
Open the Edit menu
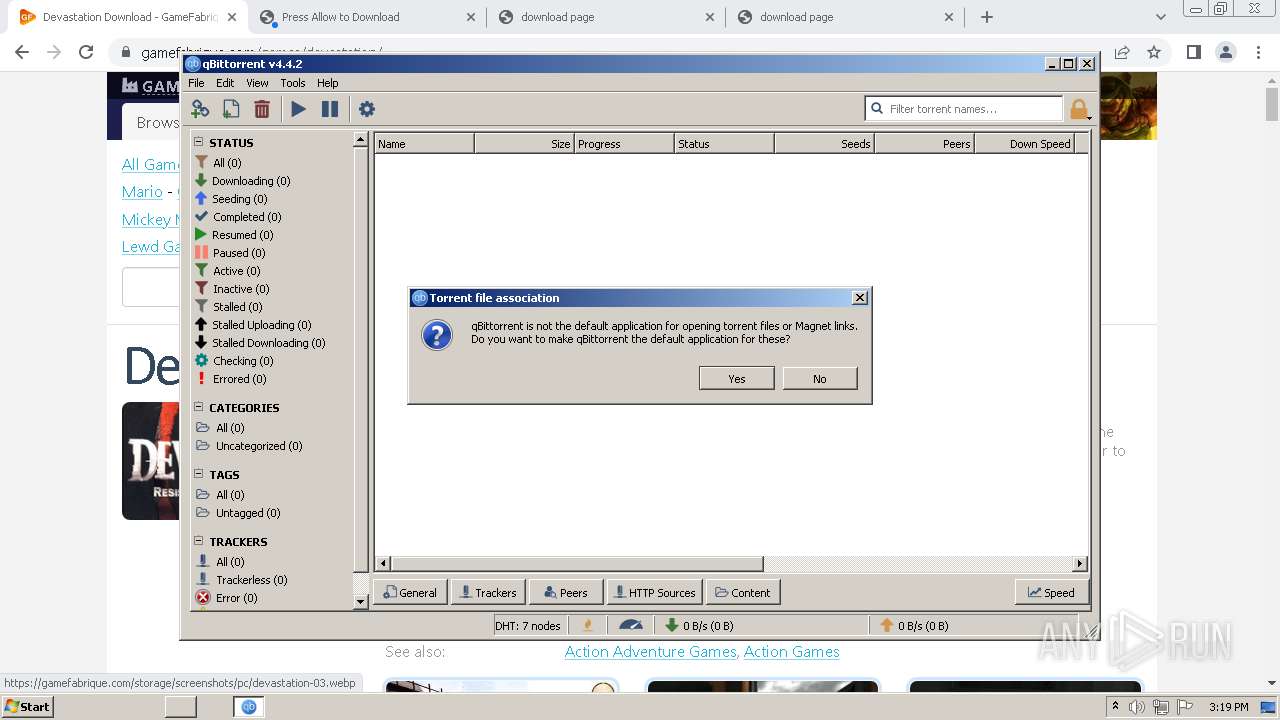click(x=225, y=83)
